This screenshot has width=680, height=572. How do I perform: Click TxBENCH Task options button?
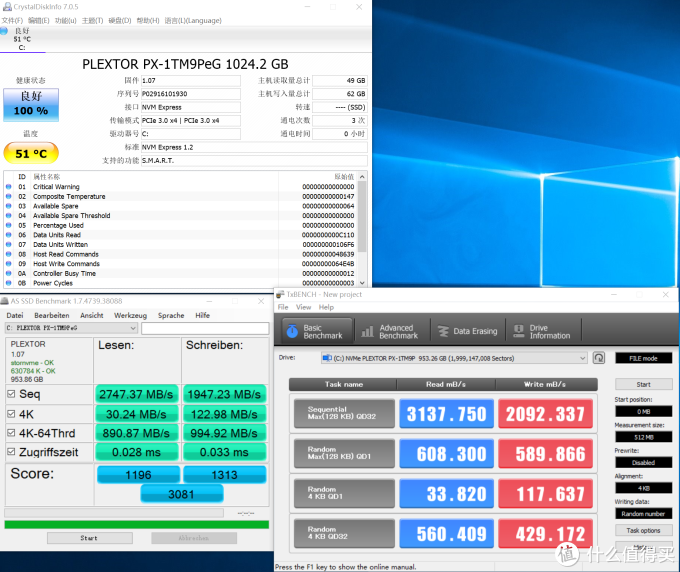[644, 530]
